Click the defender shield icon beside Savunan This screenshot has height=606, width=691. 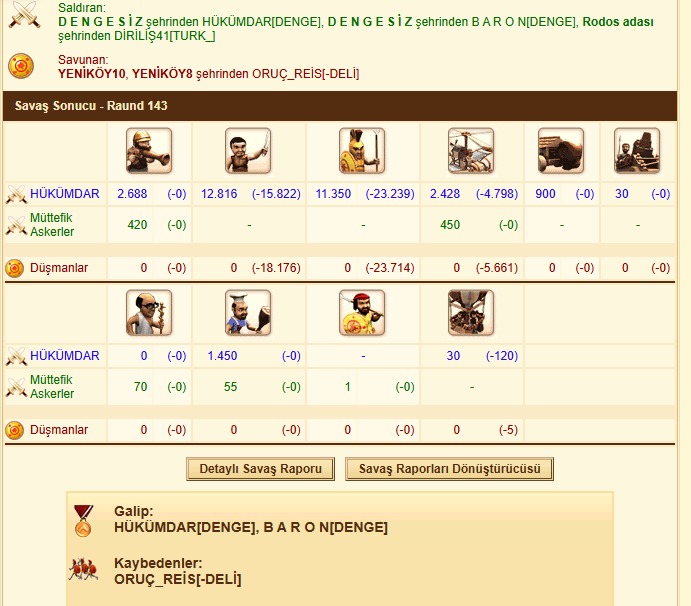point(21,66)
